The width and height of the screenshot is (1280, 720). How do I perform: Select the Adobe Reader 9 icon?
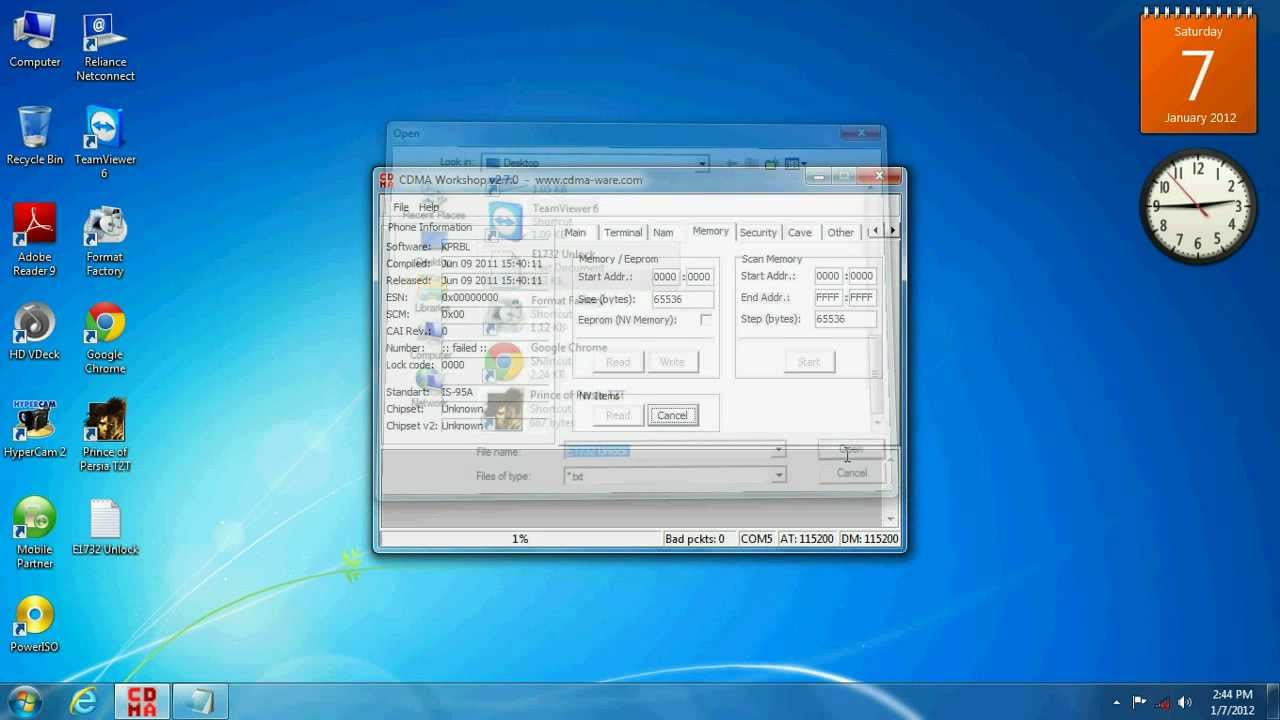[34, 240]
